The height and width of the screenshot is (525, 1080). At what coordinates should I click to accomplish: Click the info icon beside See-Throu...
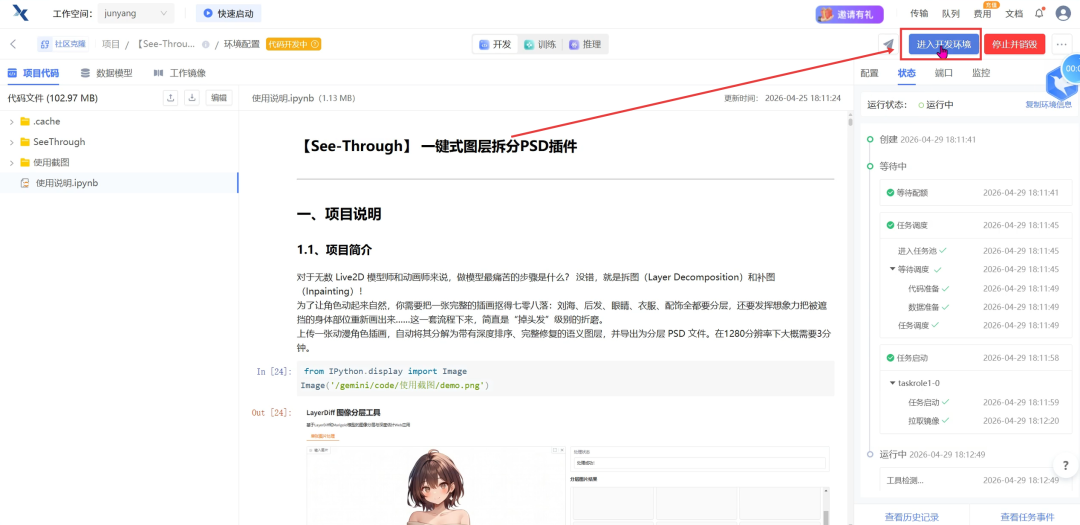tap(205, 45)
